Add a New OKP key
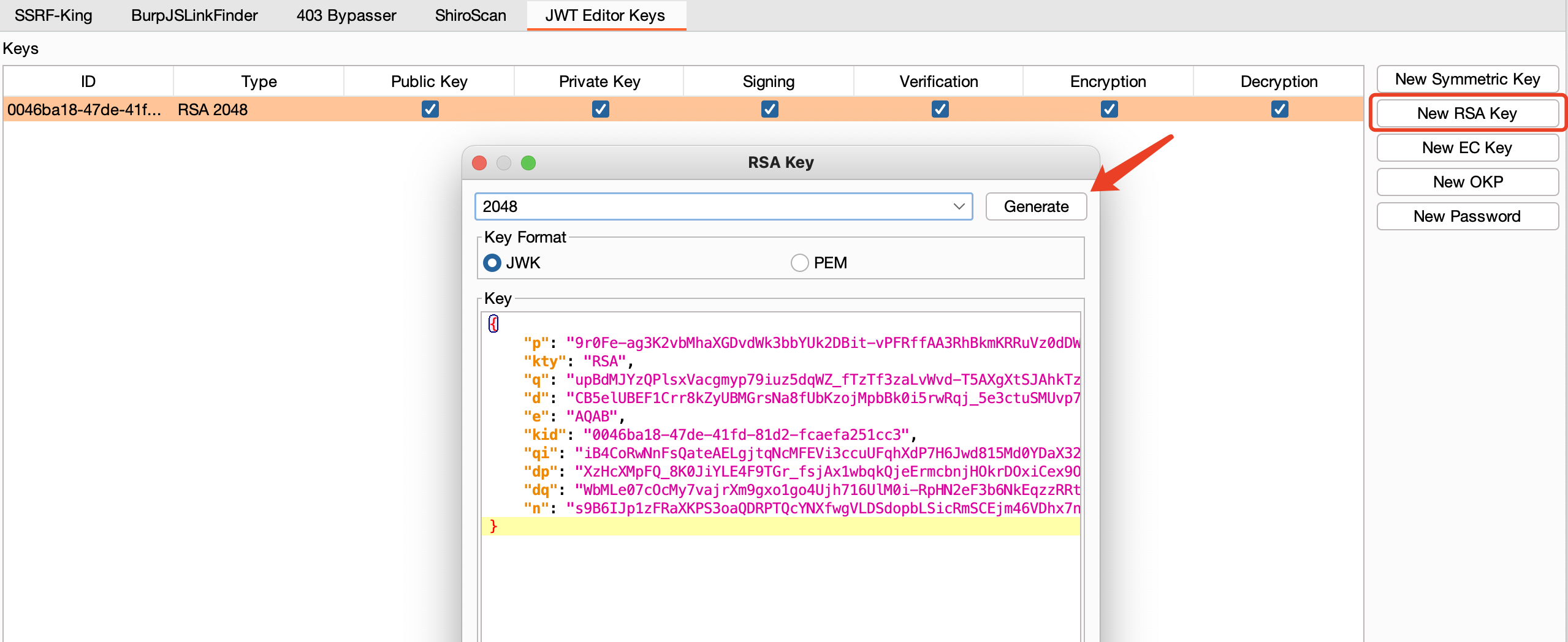The height and width of the screenshot is (642, 1568). point(1467,182)
